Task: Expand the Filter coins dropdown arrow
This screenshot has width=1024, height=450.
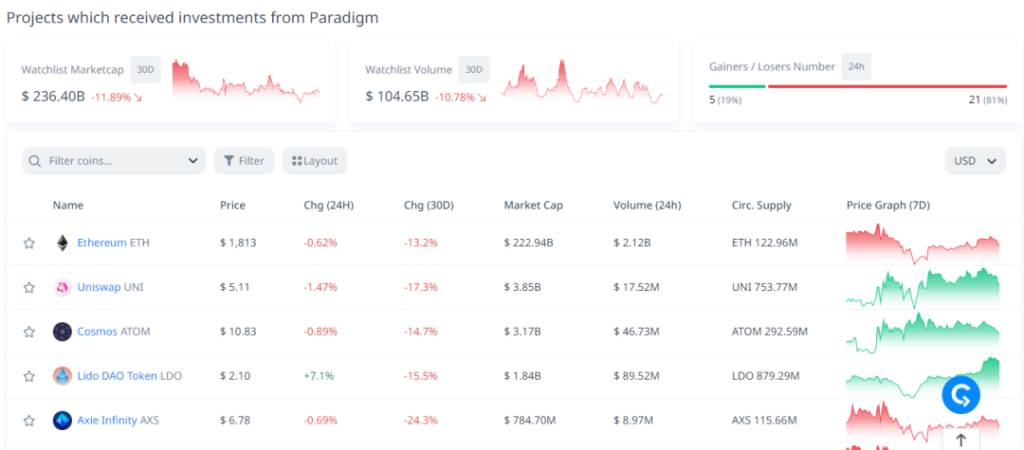Action: click(193, 161)
